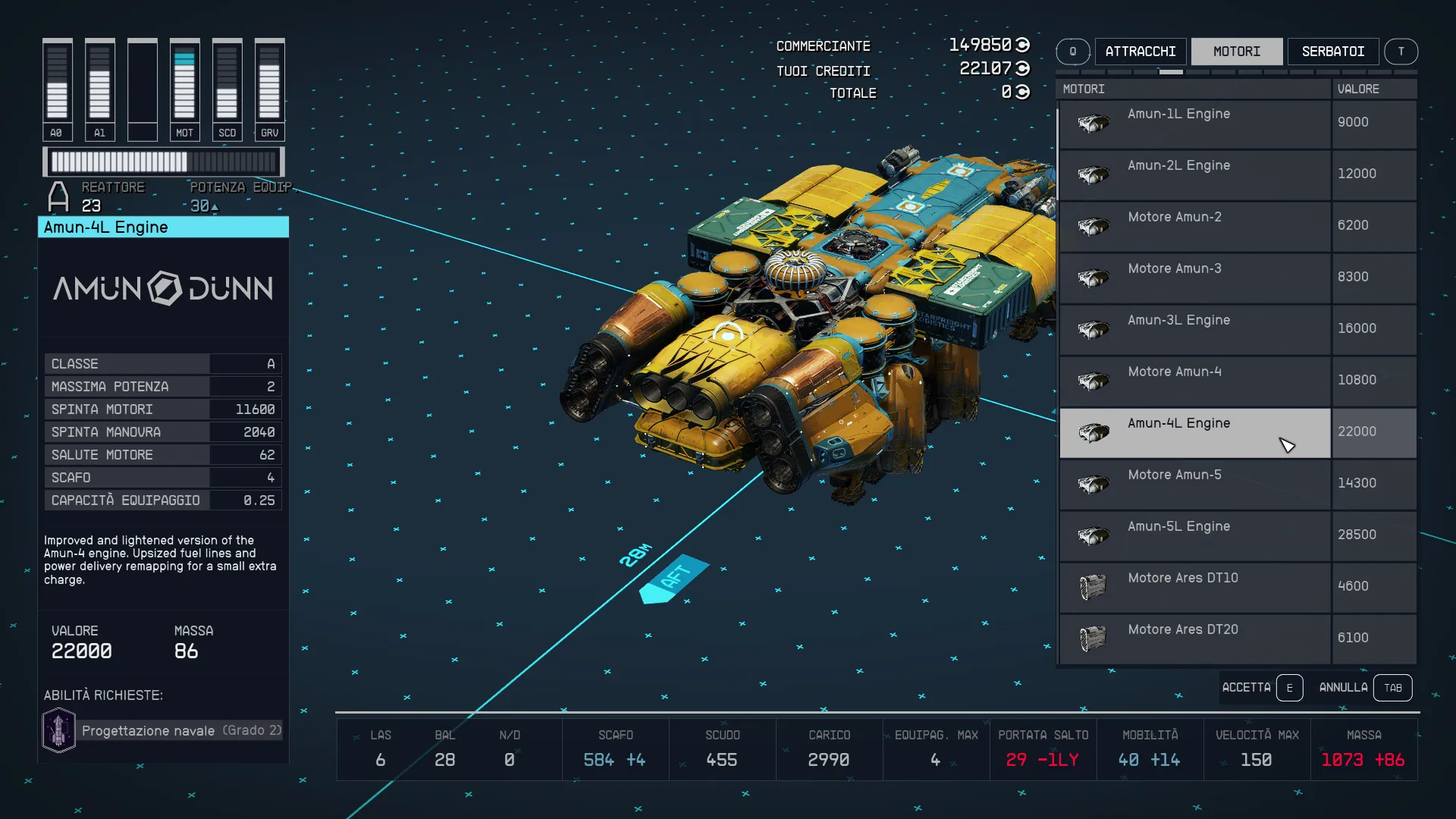Click the Motore Amun-5 engine icon
The height and width of the screenshot is (819, 1456).
[x=1093, y=484]
